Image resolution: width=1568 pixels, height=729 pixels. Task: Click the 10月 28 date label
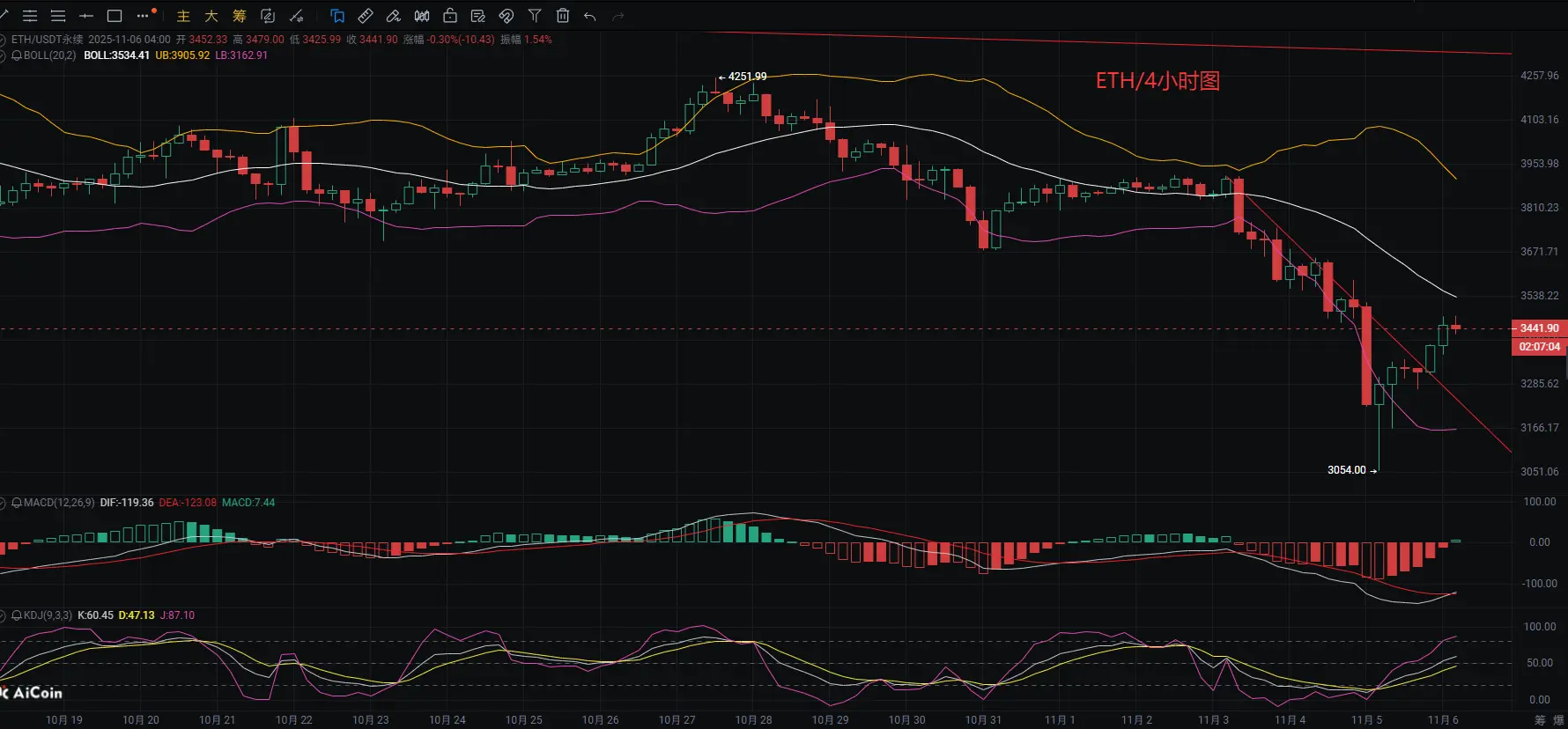pyautogui.click(x=754, y=720)
